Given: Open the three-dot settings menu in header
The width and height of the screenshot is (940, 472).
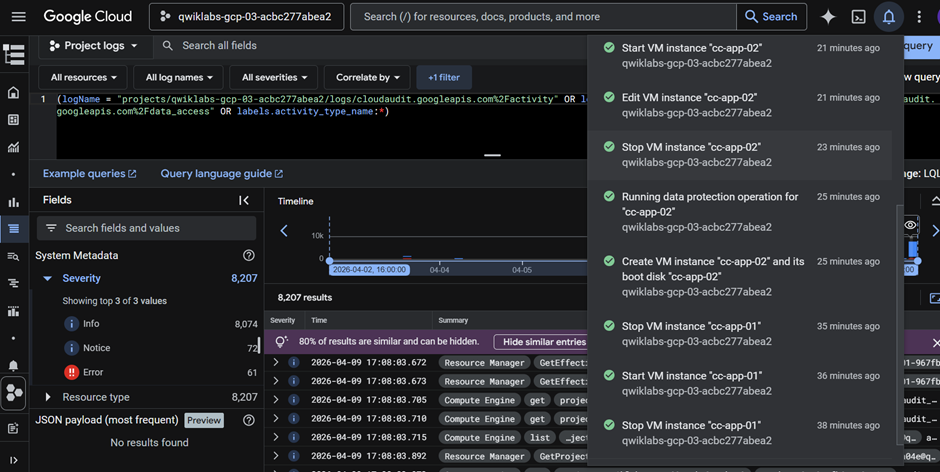Looking at the screenshot, I should pos(919,17).
